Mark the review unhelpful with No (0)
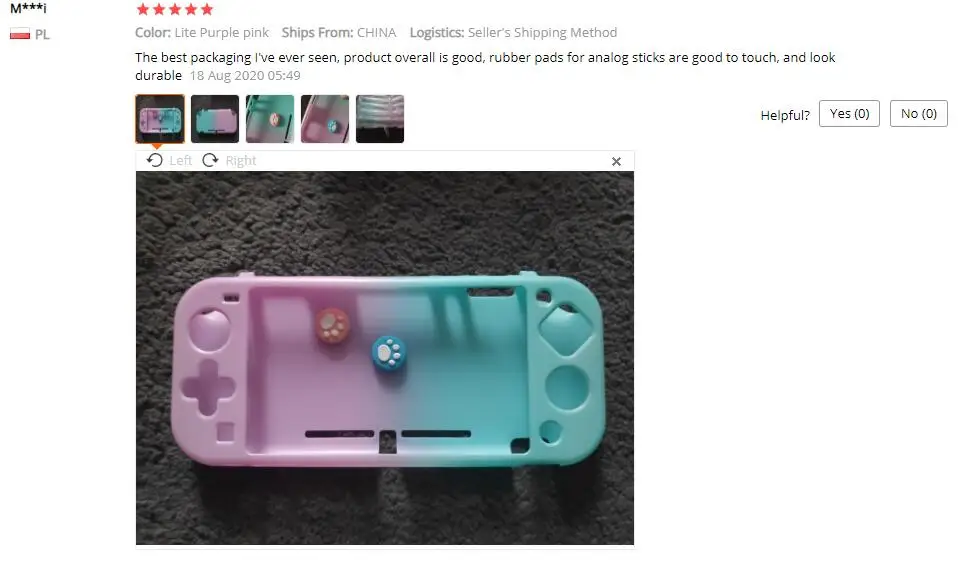This screenshot has height=563, width=958. (x=918, y=114)
